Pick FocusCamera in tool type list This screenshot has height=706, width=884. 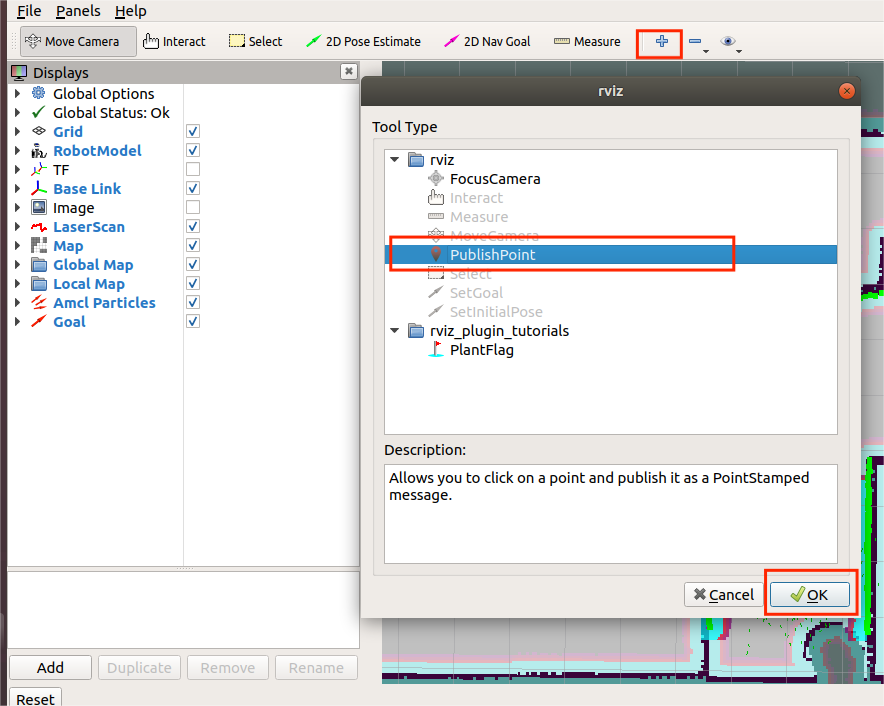pyautogui.click(x=494, y=179)
